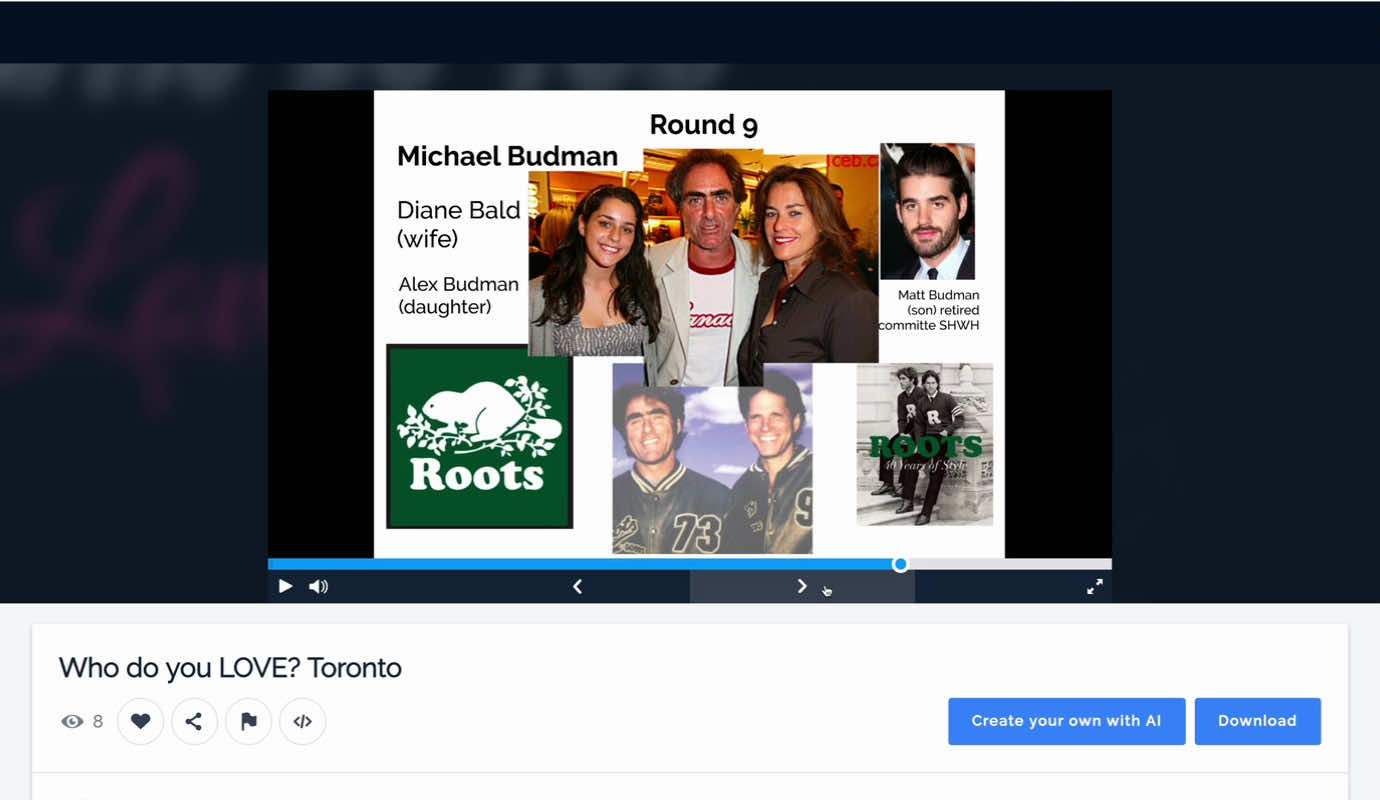Click the eye views icon
Viewport: 1380px width, 800px height.
(x=72, y=721)
